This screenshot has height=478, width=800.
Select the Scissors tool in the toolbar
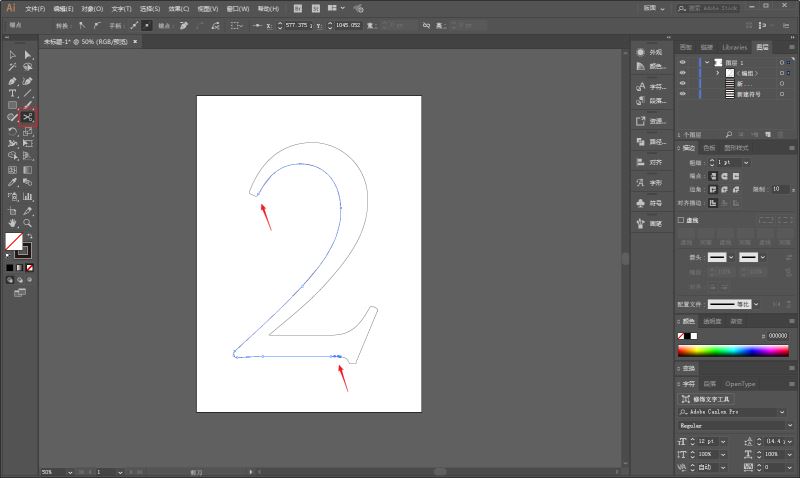point(28,117)
